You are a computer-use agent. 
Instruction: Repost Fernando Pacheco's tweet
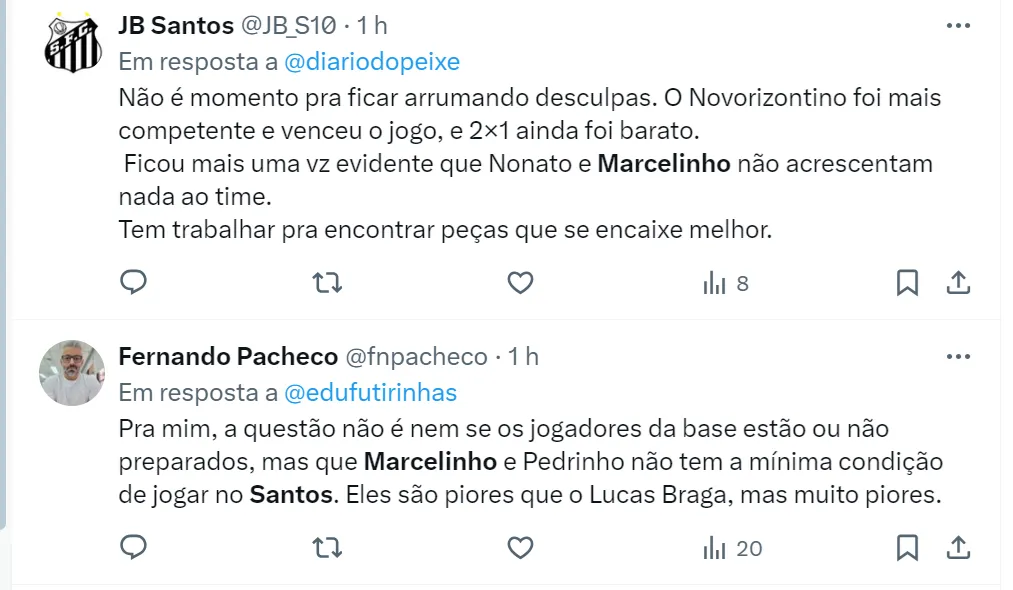327,547
